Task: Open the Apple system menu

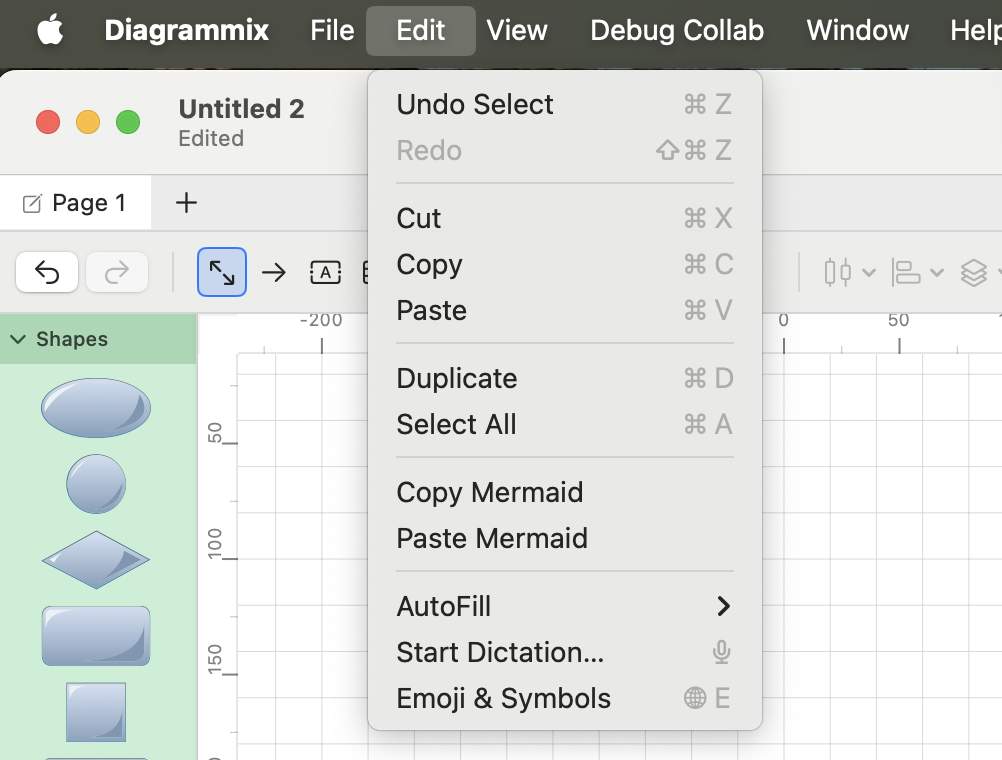Action: [50, 30]
